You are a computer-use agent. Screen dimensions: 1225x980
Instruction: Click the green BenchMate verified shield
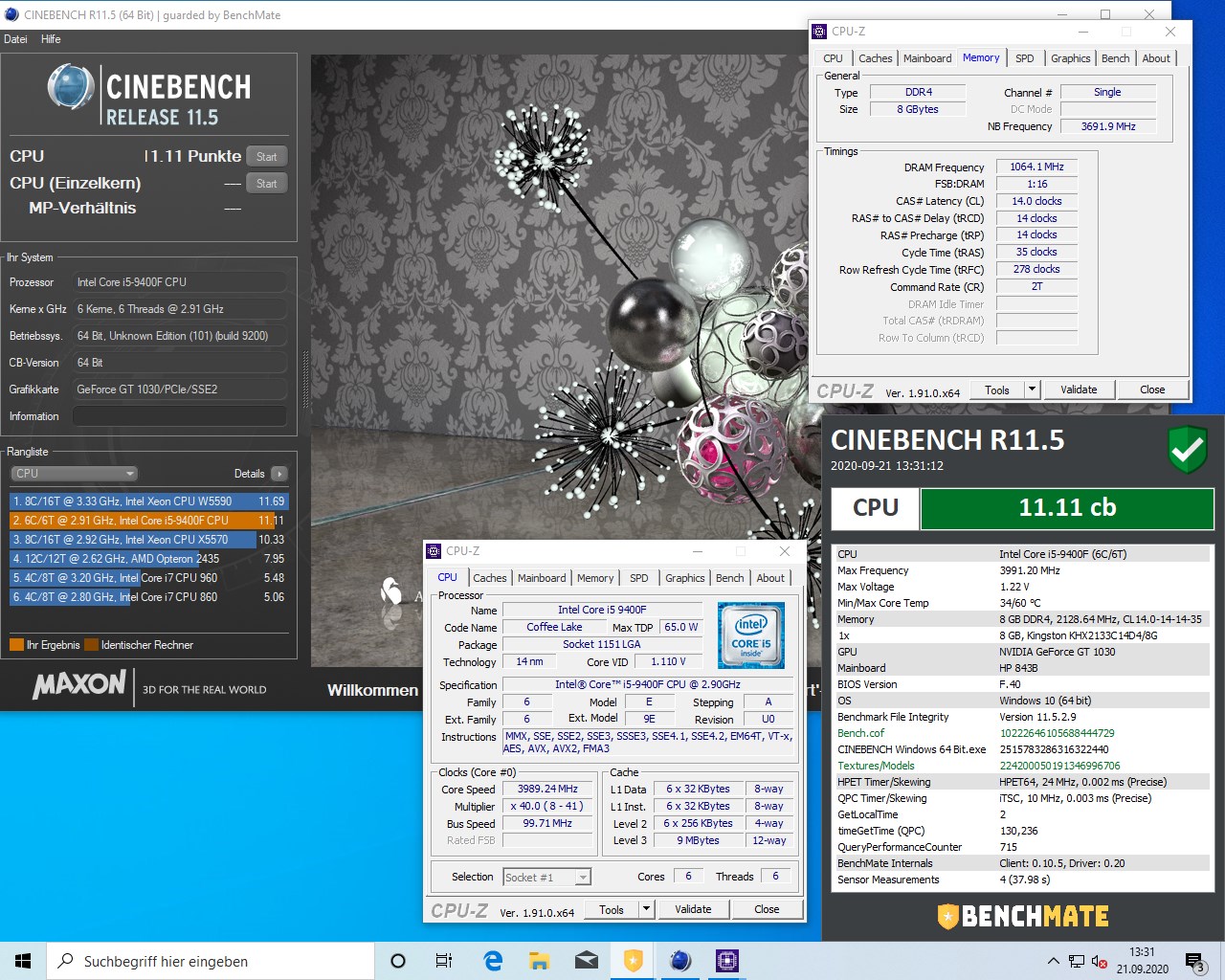pyautogui.click(x=1188, y=450)
